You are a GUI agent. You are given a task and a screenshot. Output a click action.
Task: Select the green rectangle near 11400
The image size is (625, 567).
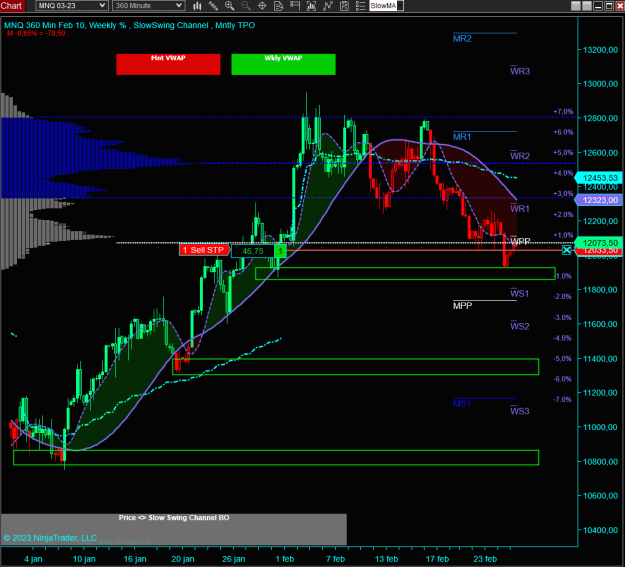click(356, 366)
